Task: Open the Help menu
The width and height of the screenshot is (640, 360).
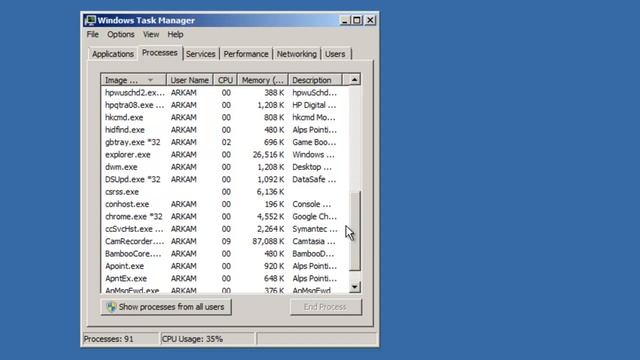Action: pyautogui.click(x=175, y=34)
